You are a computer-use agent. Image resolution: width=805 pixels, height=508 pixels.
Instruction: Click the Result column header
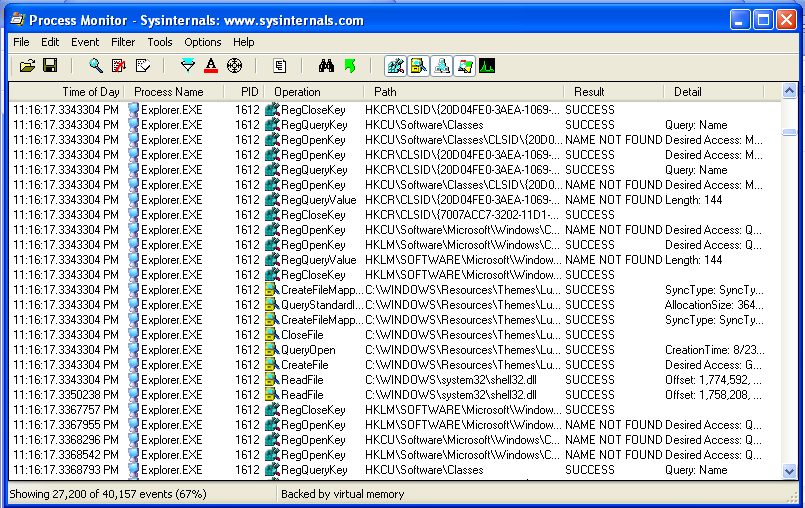(589, 92)
